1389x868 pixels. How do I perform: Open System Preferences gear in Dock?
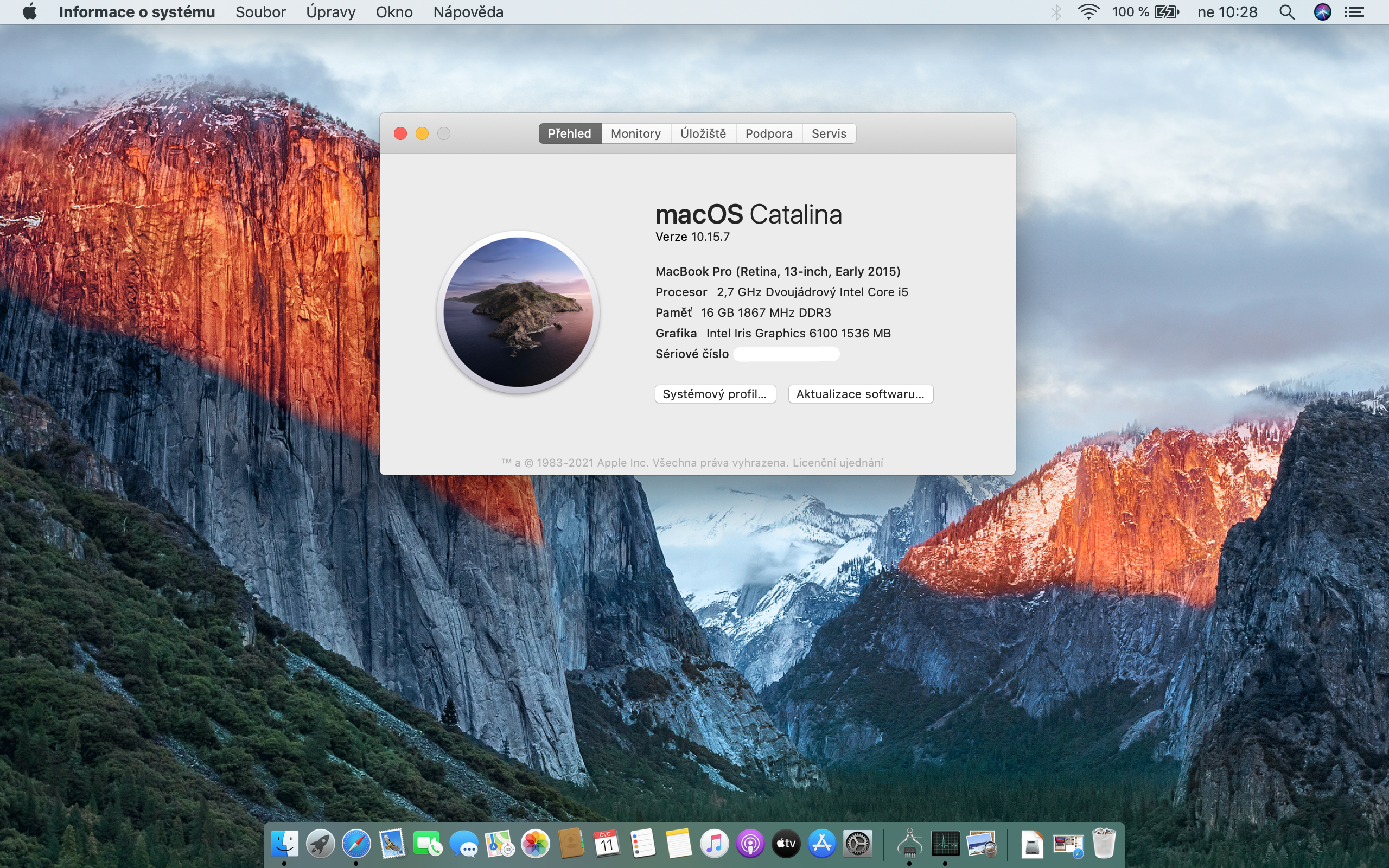pos(857,843)
